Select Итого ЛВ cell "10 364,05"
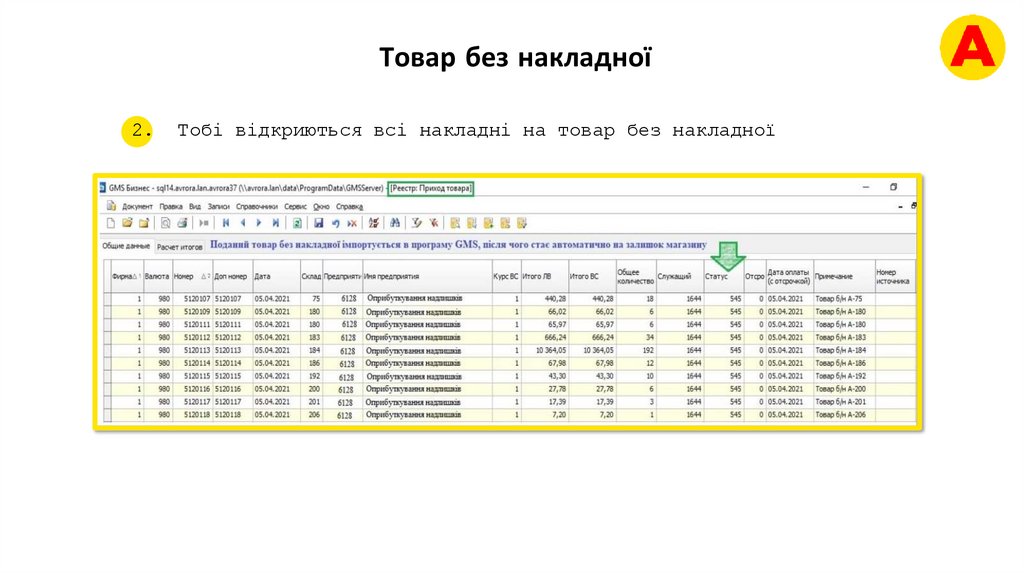The image size is (1024, 574). [x=545, y=350]
